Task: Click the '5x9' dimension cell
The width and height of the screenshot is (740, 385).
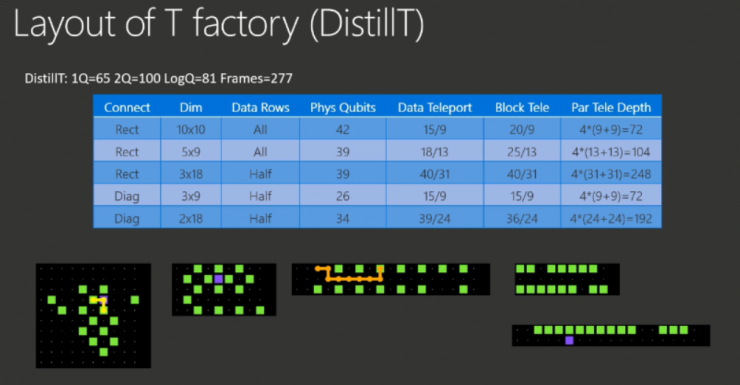Action: [191, 152]
